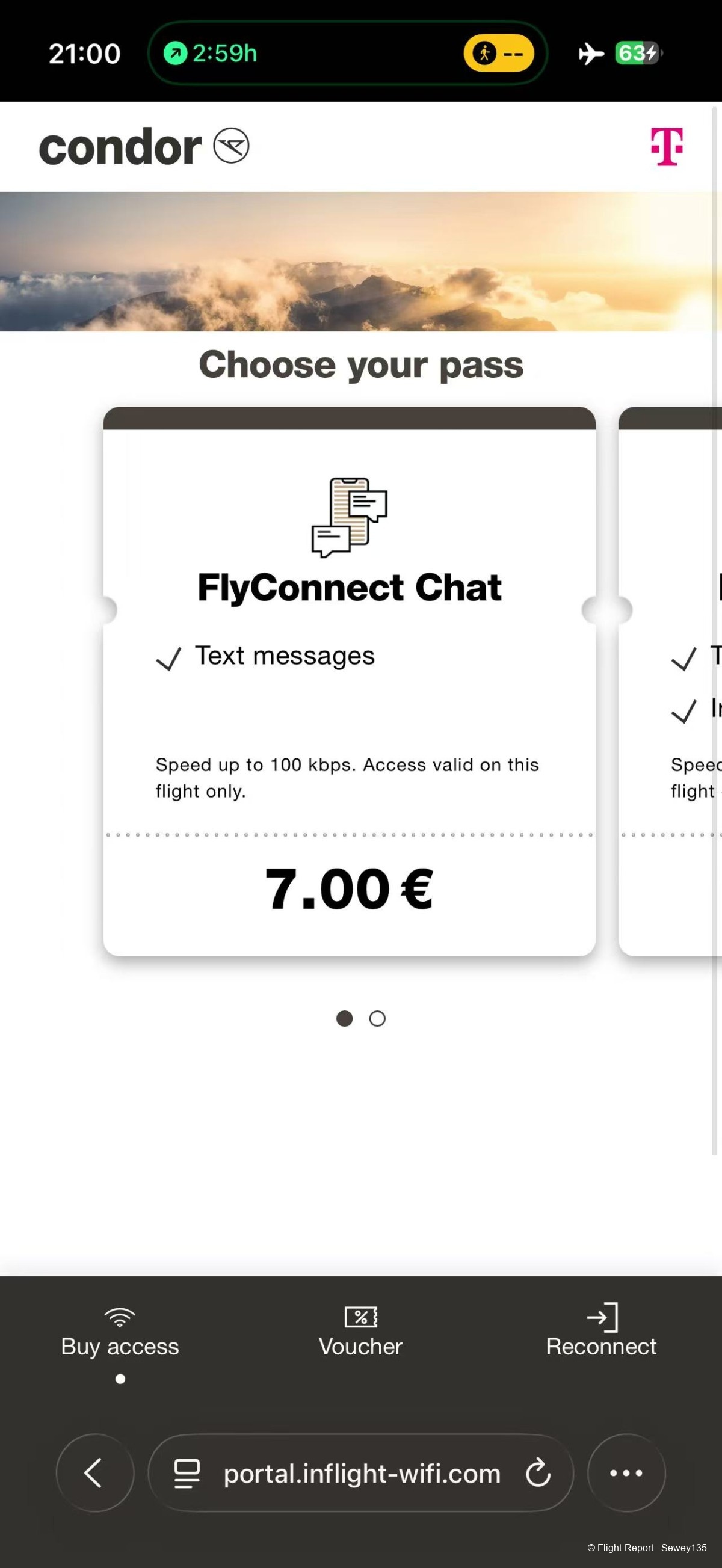
Task: Choose the 7.00 € FlyConnect Chat pass
Action: tap(349, 889)
